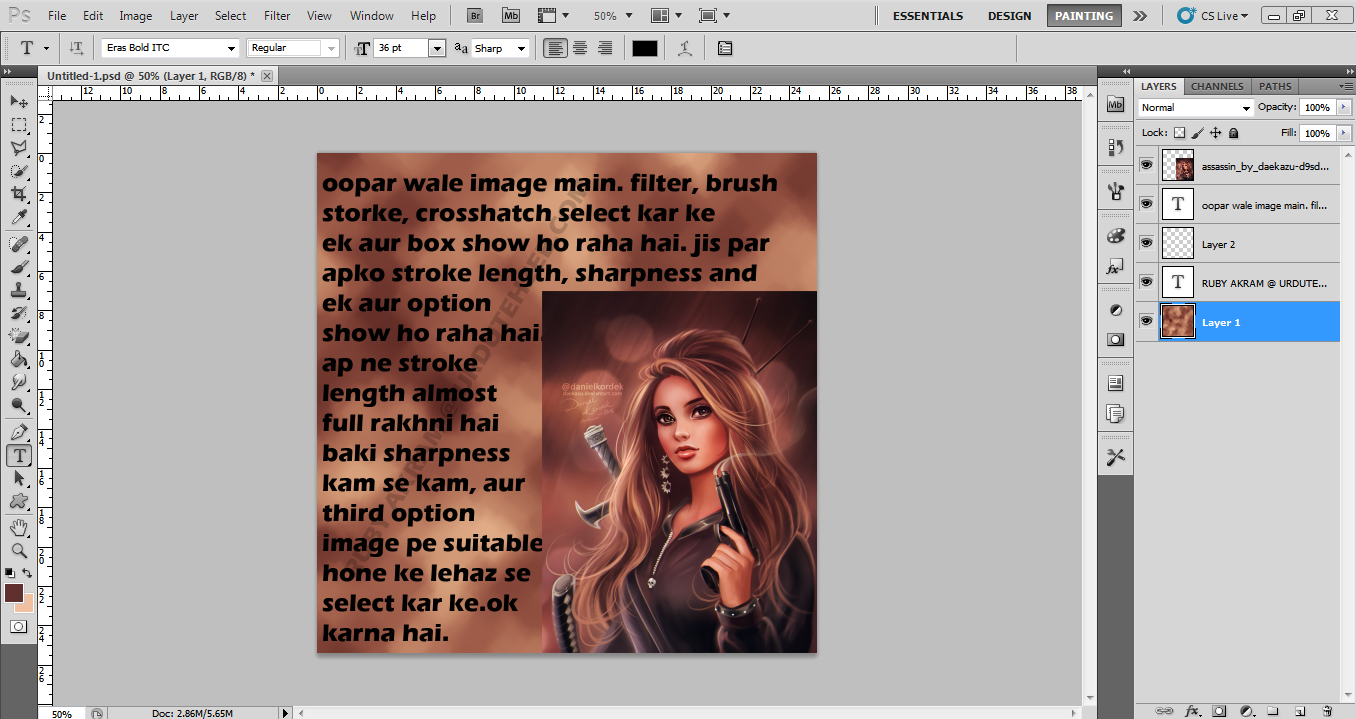1356x719 pixels.
Task: Select the Crop tool
Action: pos(19,194)
